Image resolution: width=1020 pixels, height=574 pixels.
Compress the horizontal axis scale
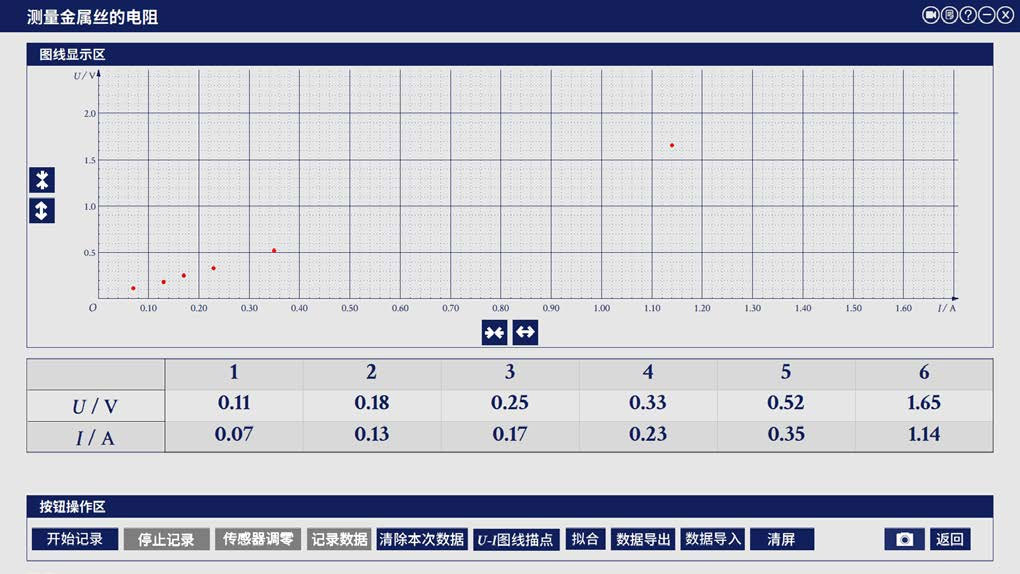494,332
